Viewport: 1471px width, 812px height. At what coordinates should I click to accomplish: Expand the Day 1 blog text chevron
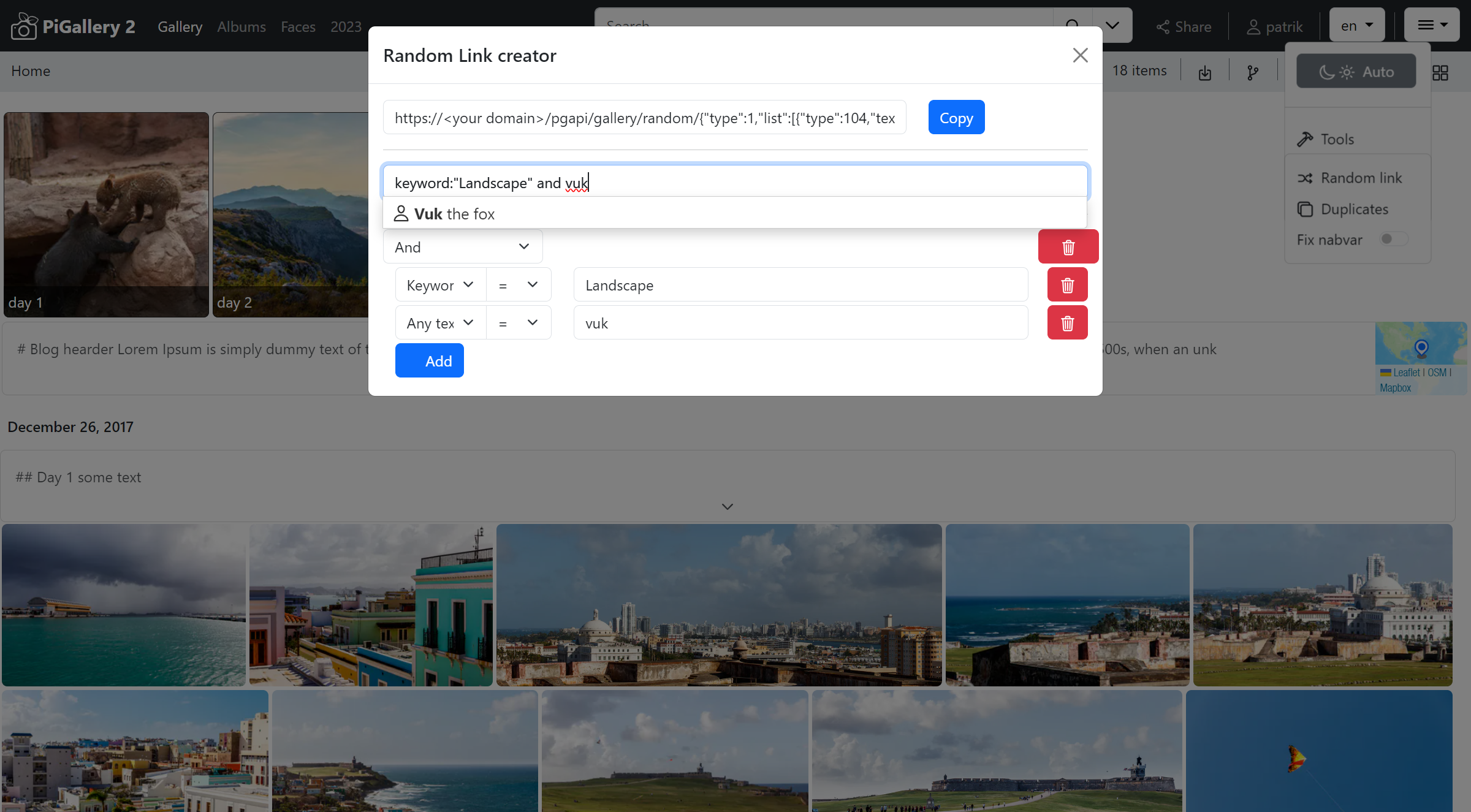pyautogui.click(x=728, y=507)
